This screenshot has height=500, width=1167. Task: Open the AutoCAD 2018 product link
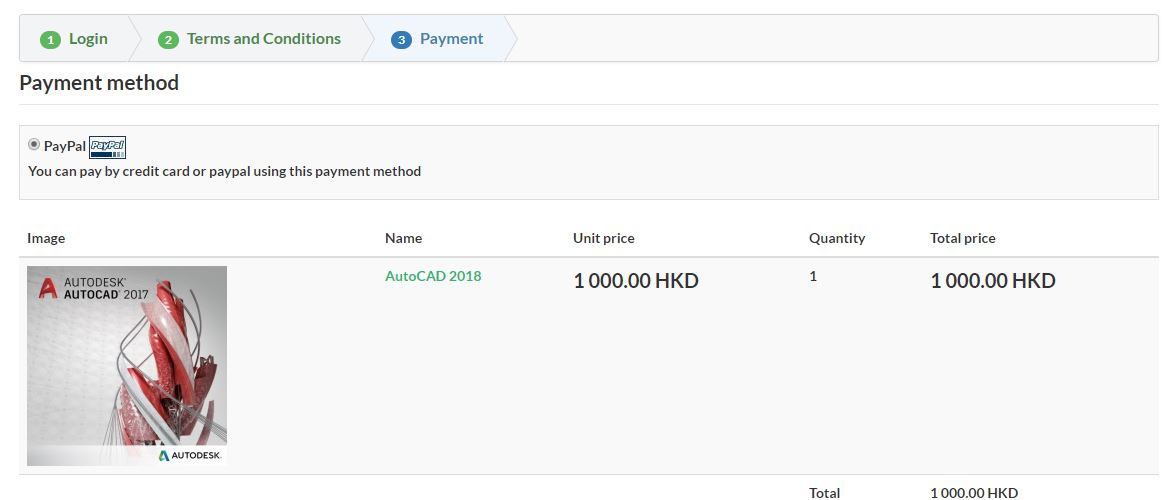[433, 276]
